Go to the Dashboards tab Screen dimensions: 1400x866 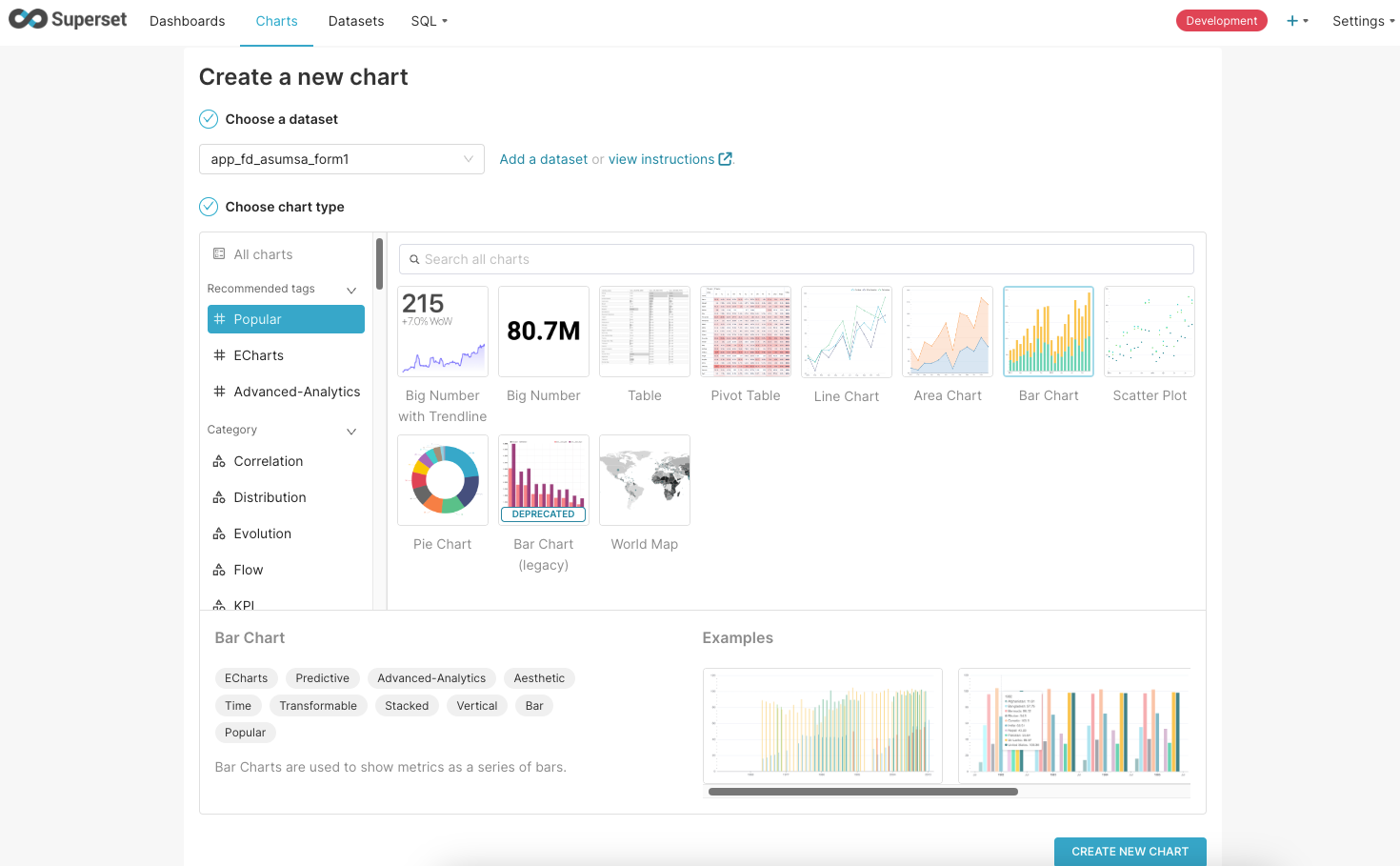188,21
